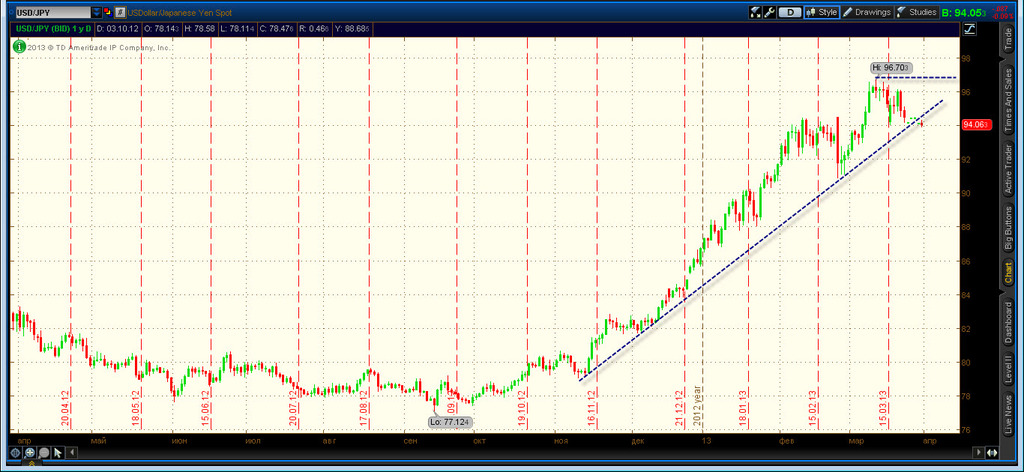Click the scroll-left arrow in time axis
This screenshot has width=1024, height=472.
coord(72,452)
